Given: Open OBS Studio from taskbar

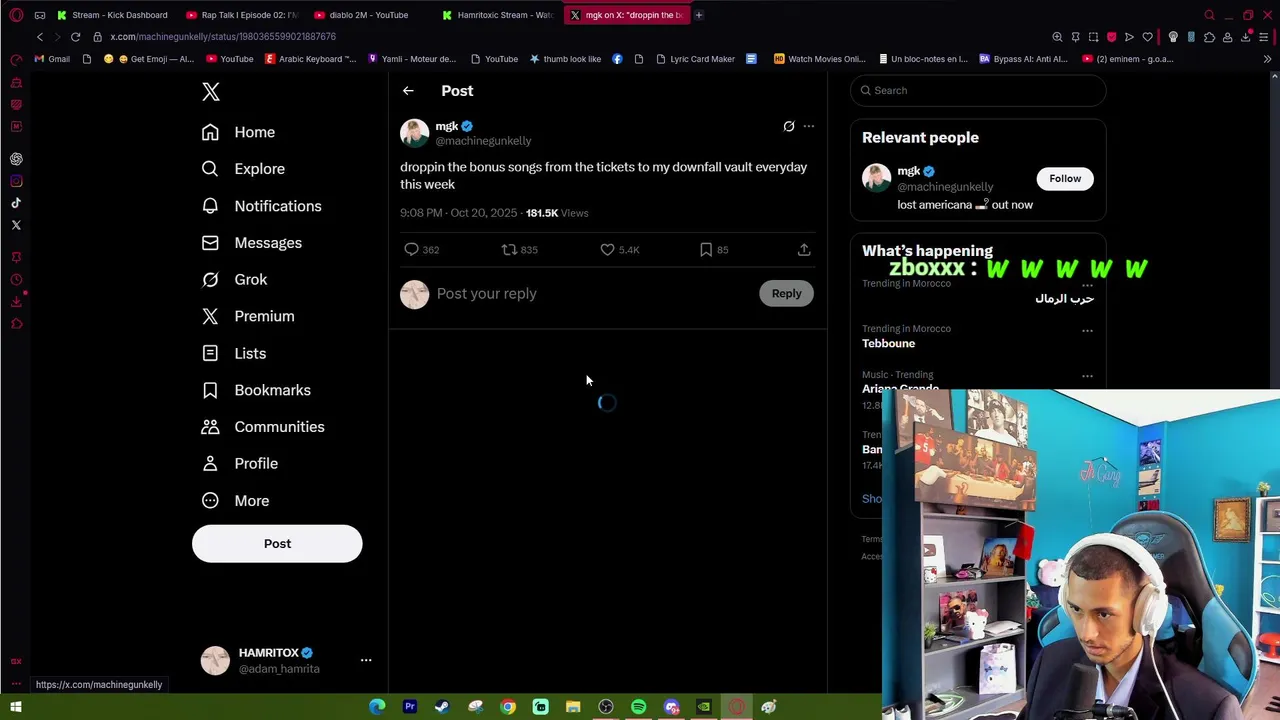Looking at the screenshot, I should pos(606,707).
